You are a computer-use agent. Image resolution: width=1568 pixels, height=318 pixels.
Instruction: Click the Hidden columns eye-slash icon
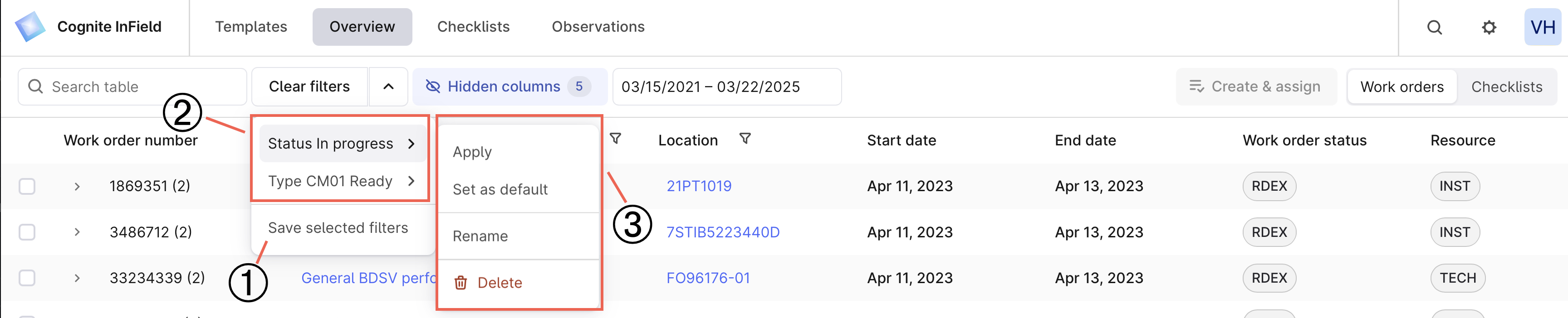(x=433, y=87)
